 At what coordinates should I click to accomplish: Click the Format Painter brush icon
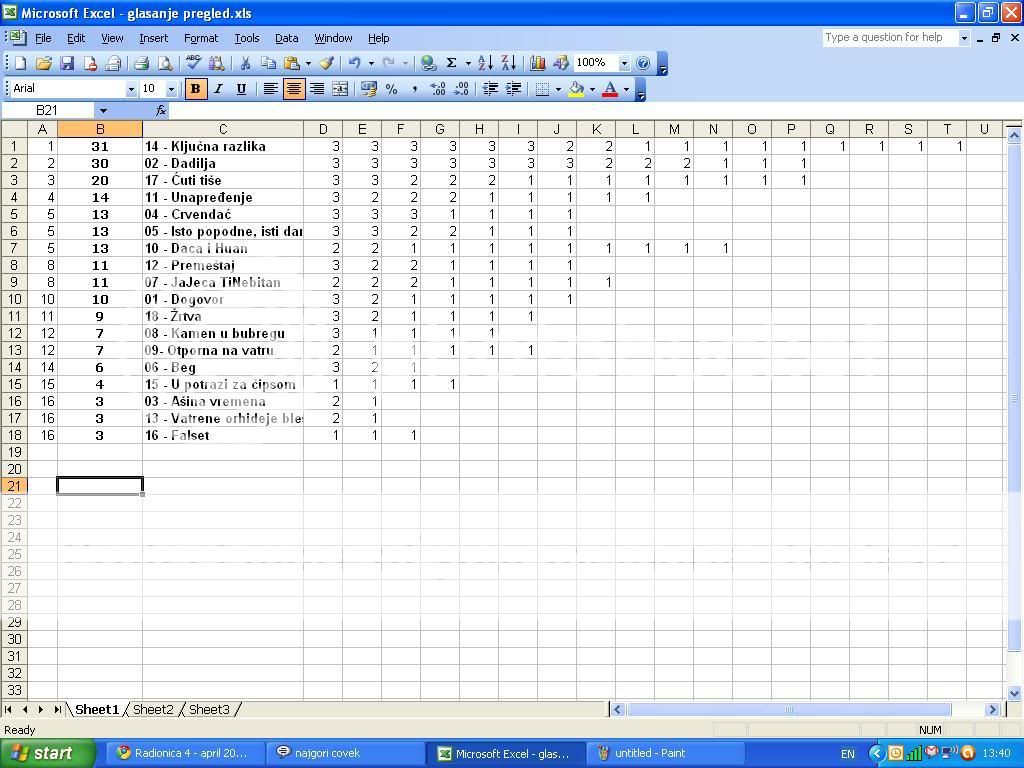(326, 63)
